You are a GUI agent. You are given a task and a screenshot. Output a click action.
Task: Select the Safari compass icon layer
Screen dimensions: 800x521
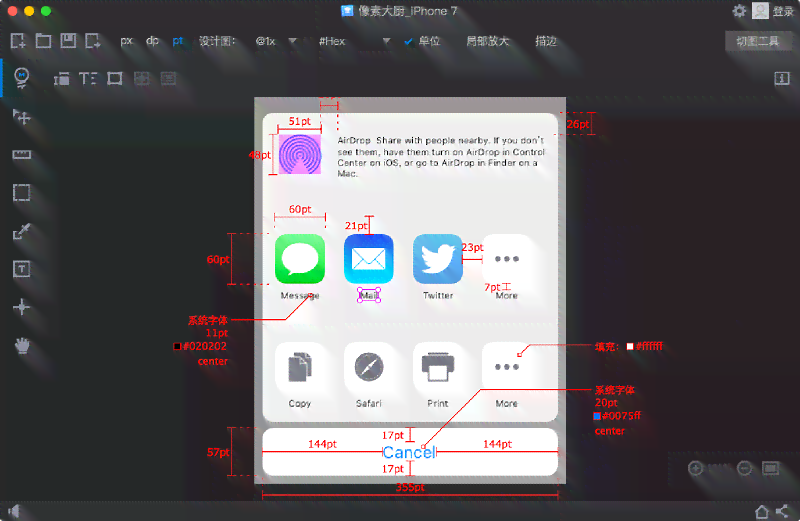pyautogui.click(x=369, y=367)
